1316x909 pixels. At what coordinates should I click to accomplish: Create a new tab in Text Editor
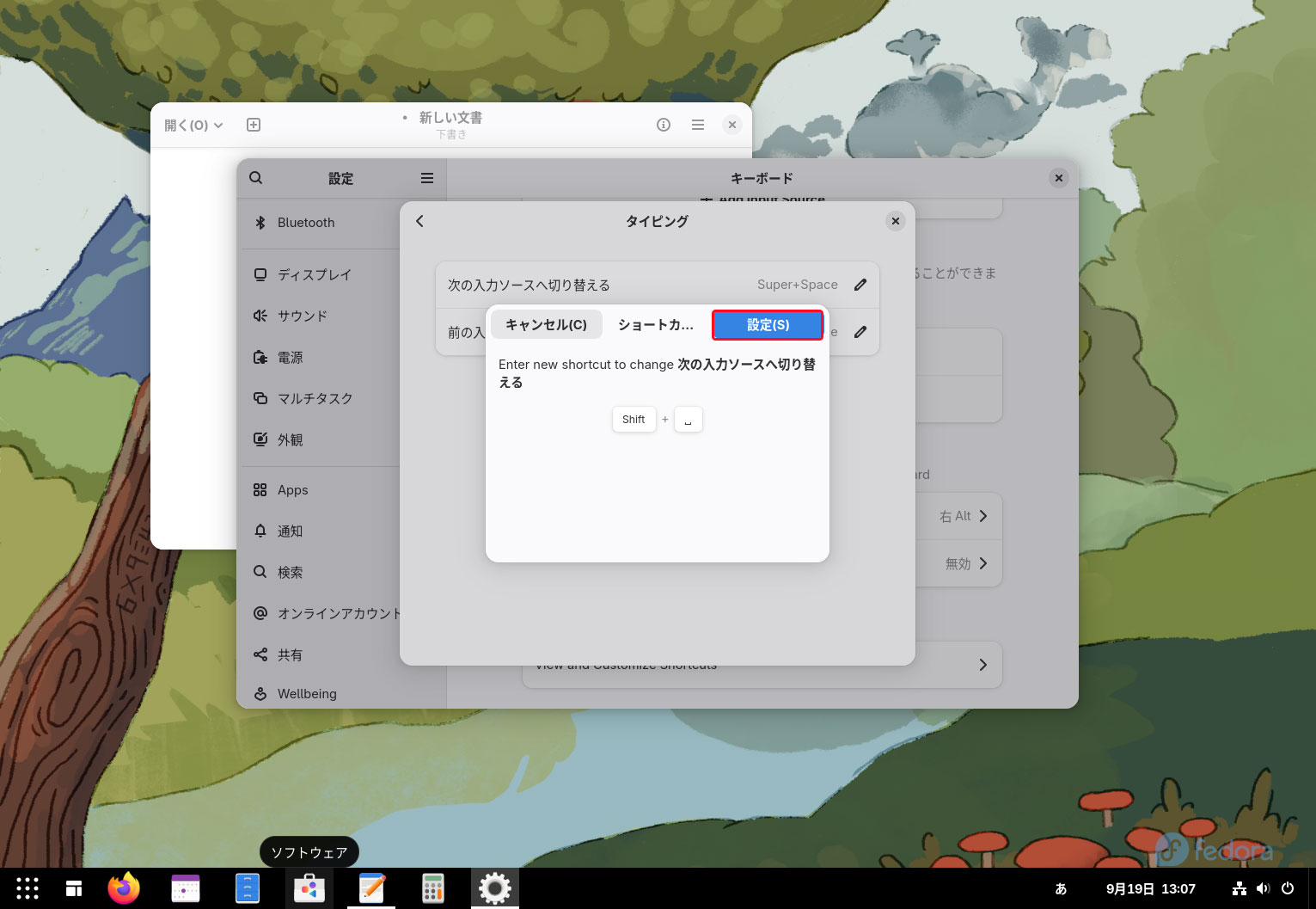pos(254,125)
